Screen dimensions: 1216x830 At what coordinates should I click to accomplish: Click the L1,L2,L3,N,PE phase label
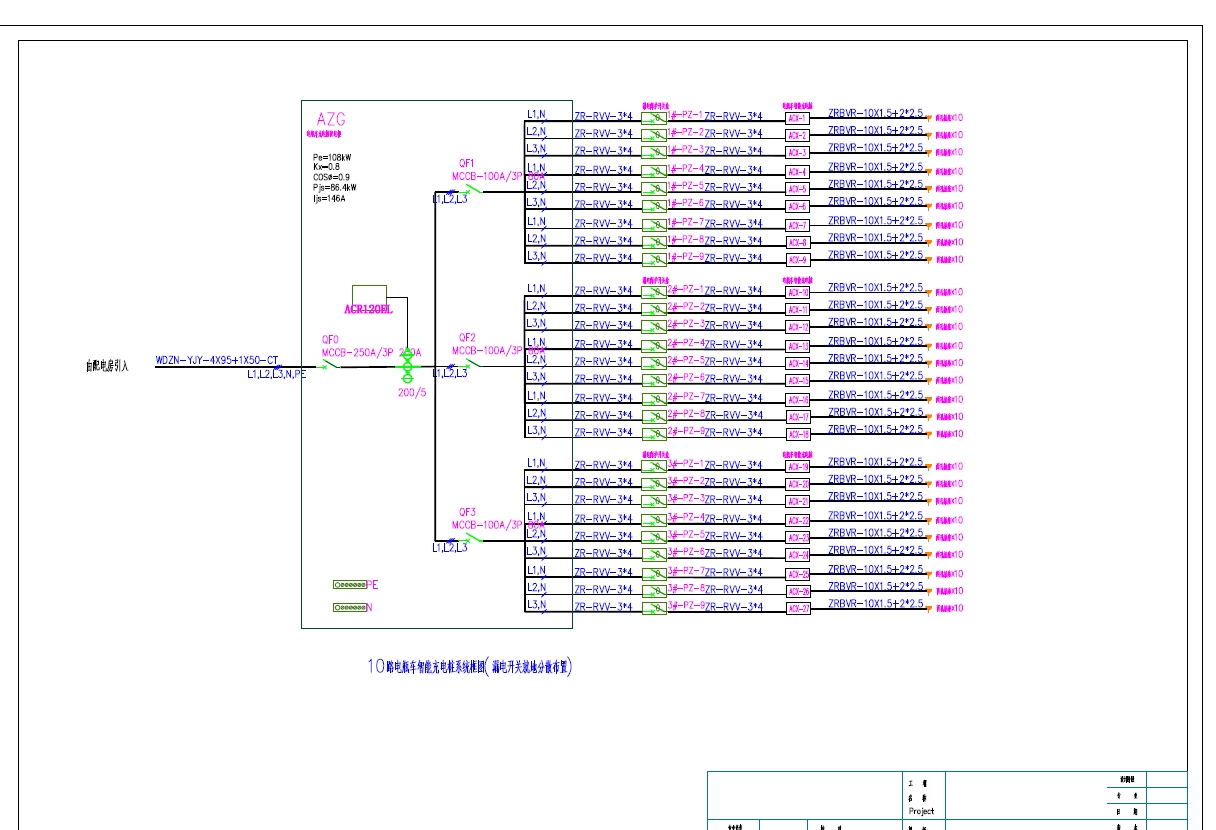click(277, 375)
